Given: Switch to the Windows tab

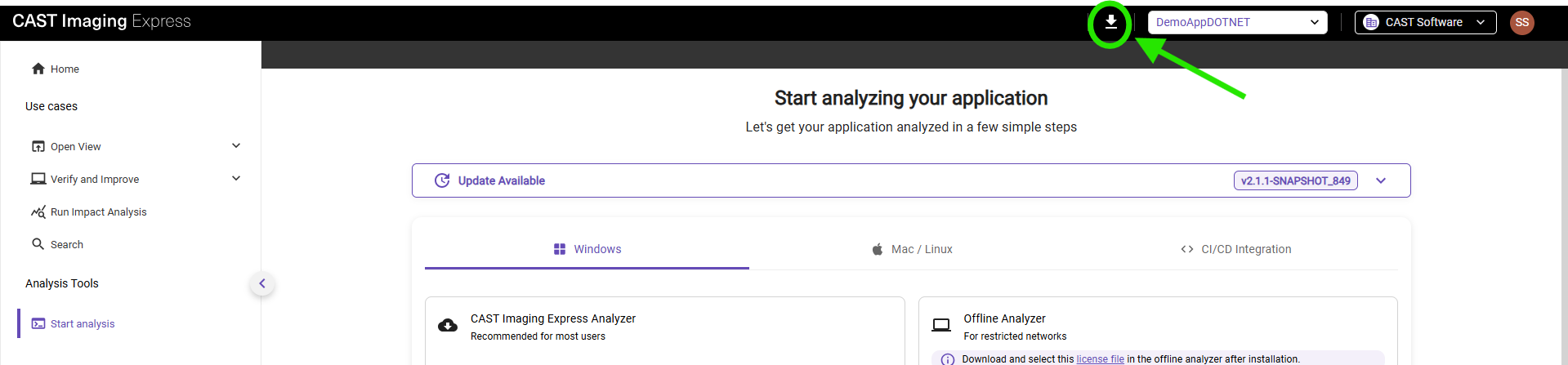Looking at the screenshot, I should [x=587, y=249].
